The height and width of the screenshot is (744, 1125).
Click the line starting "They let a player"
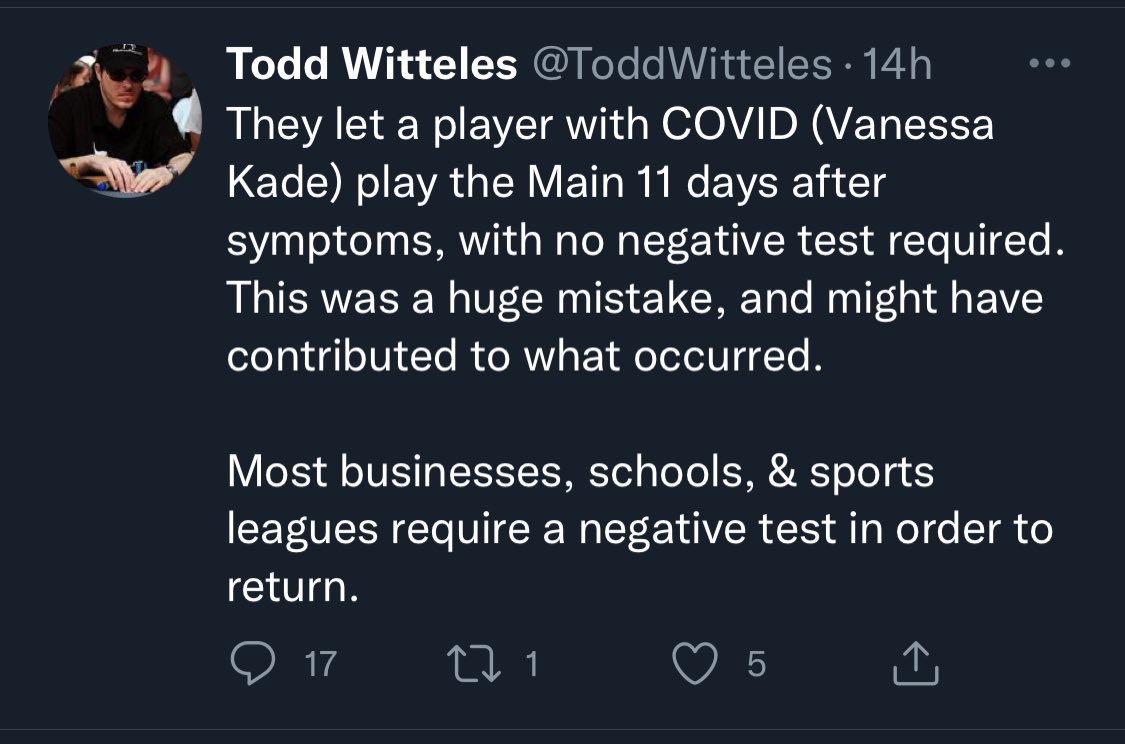610,125
